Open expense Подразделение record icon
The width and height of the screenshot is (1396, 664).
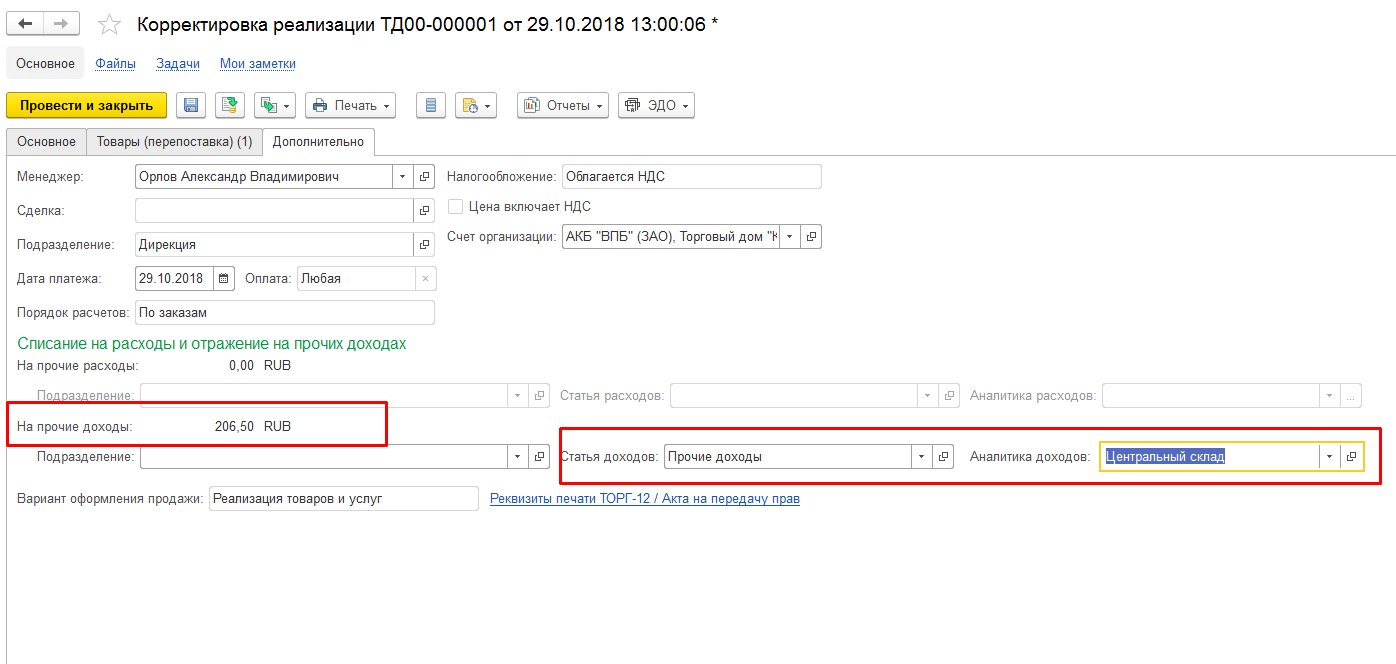click(x=539, y=396)
